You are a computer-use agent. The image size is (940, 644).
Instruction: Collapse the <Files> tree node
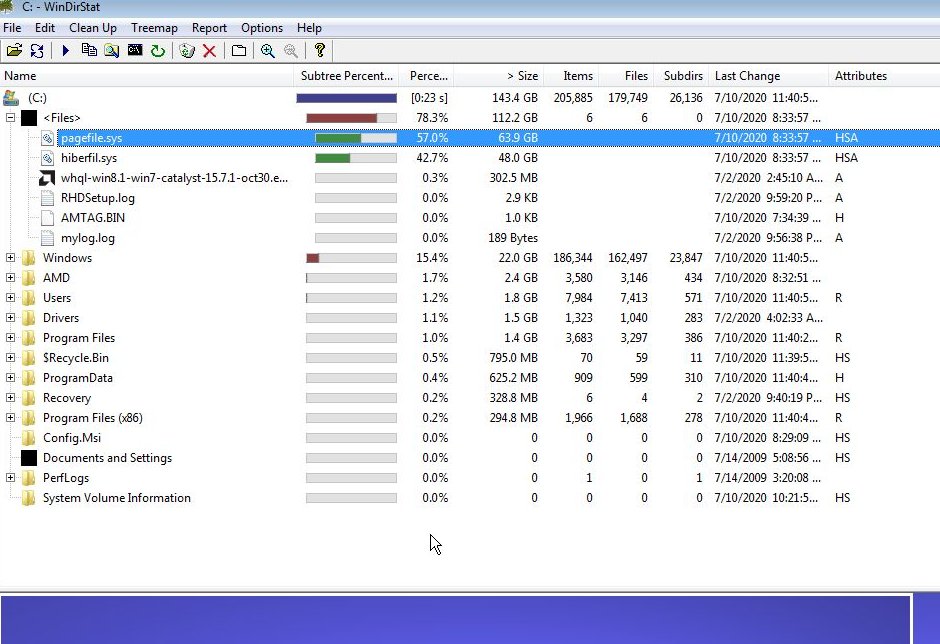pyautogui.click(x=10, y=118)
